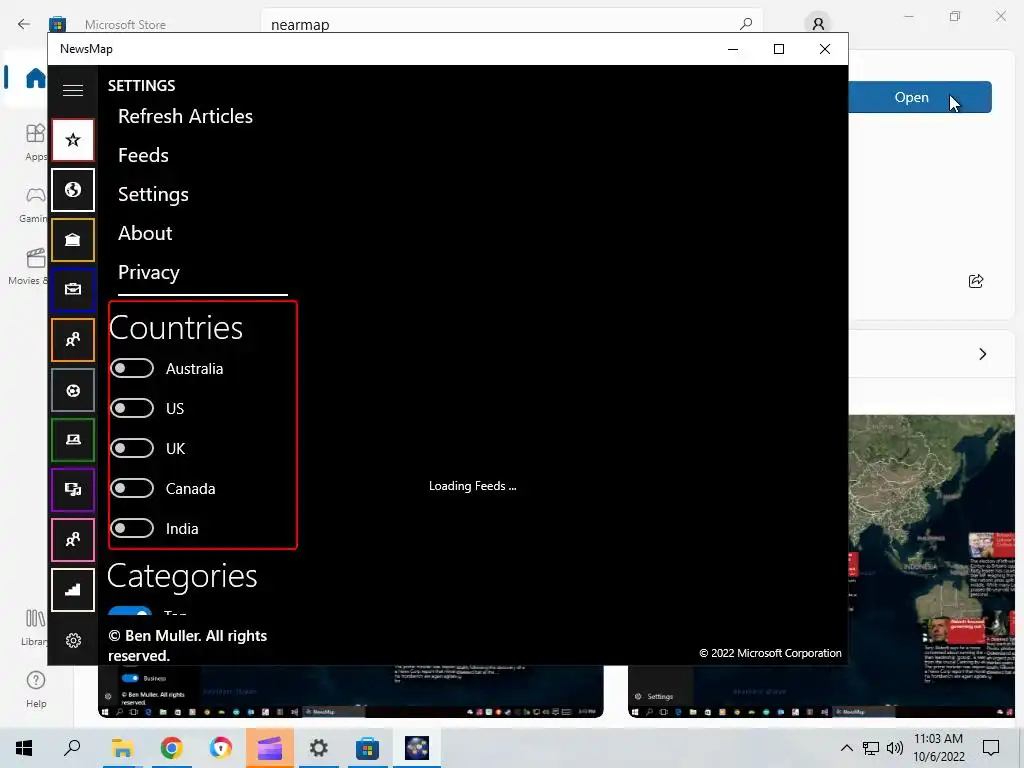Select the globe World news category icon

[72, 190]
